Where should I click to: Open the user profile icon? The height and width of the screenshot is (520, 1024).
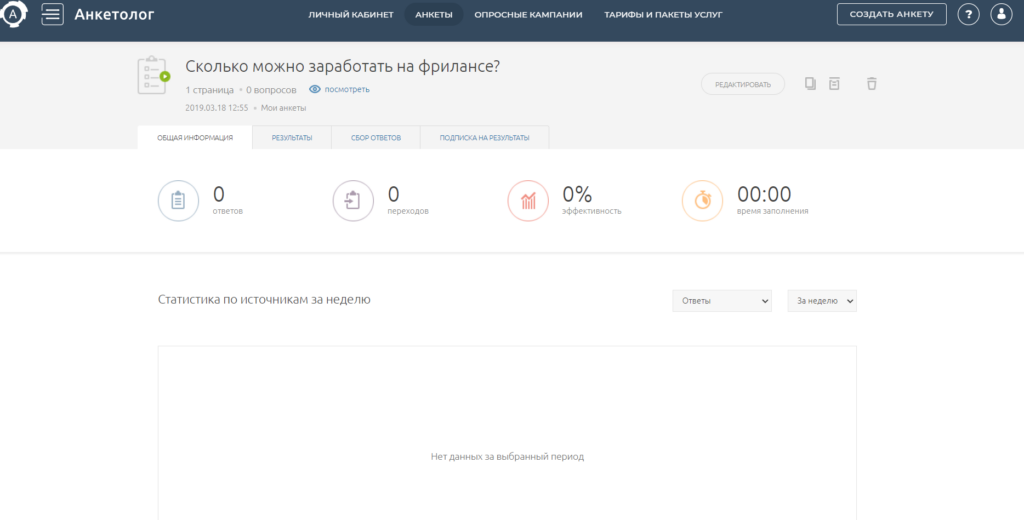[1001, 14]
